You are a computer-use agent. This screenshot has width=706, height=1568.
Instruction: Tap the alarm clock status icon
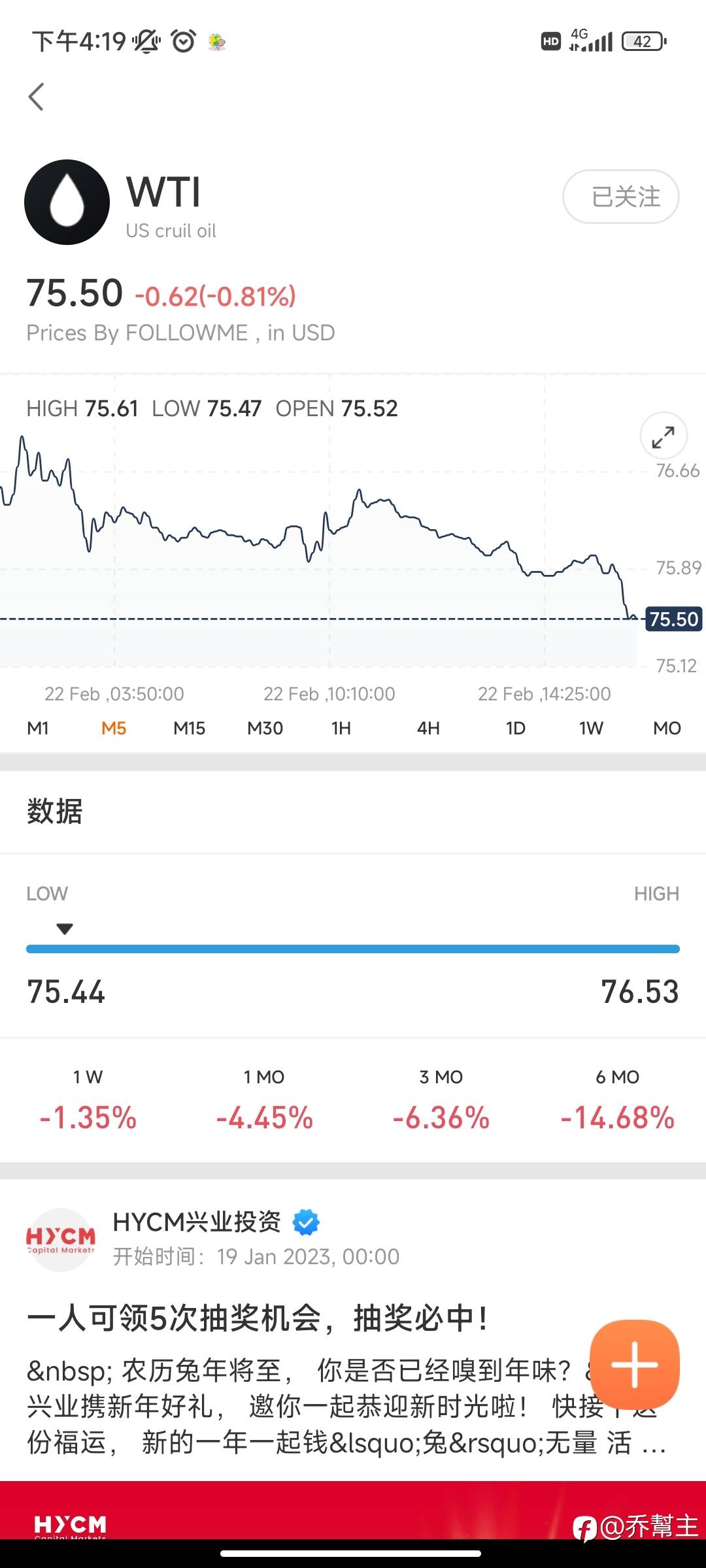(x=183, y=42)
